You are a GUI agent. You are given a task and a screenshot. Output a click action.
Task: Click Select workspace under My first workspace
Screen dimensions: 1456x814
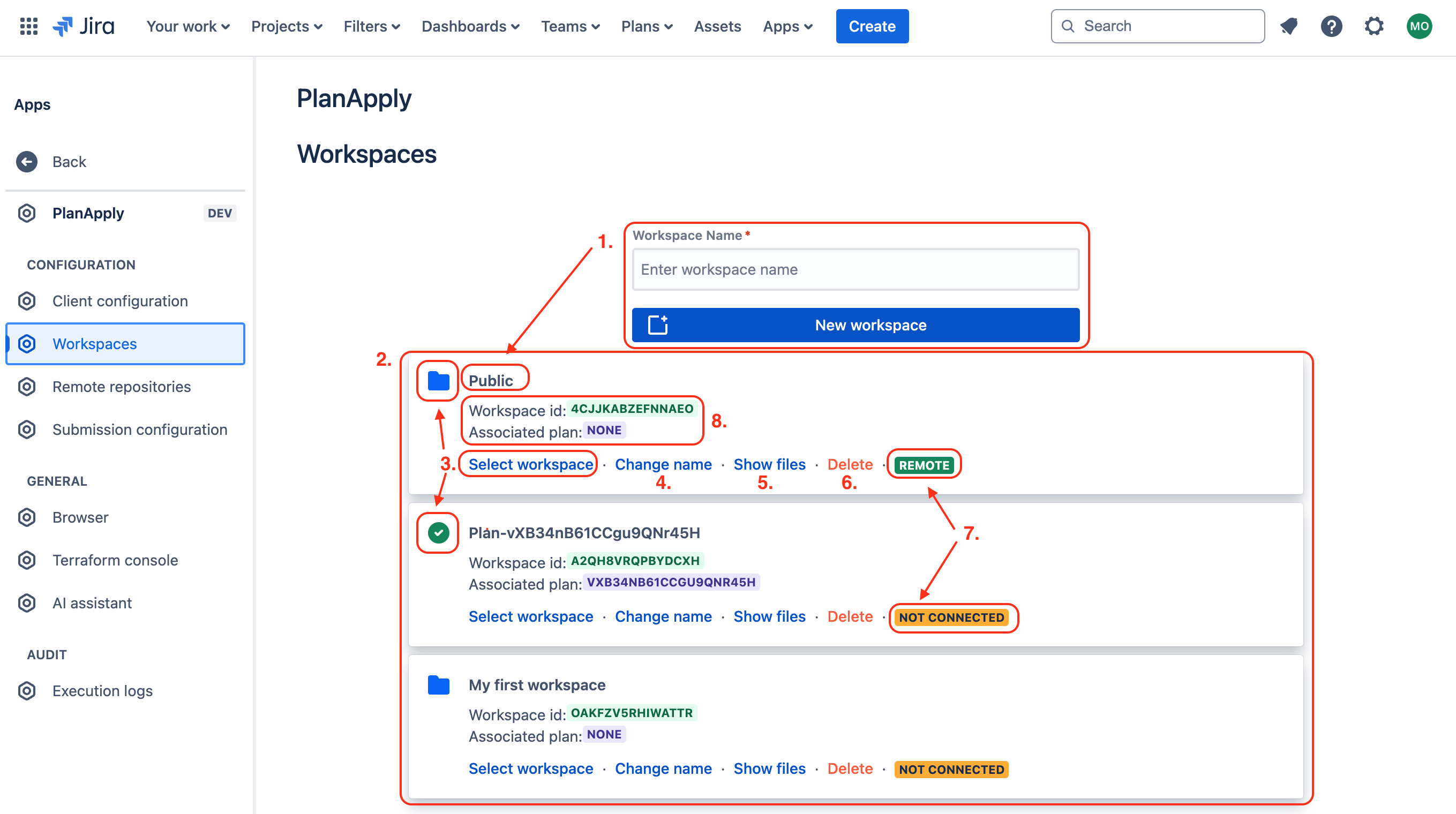click(530, 768)
